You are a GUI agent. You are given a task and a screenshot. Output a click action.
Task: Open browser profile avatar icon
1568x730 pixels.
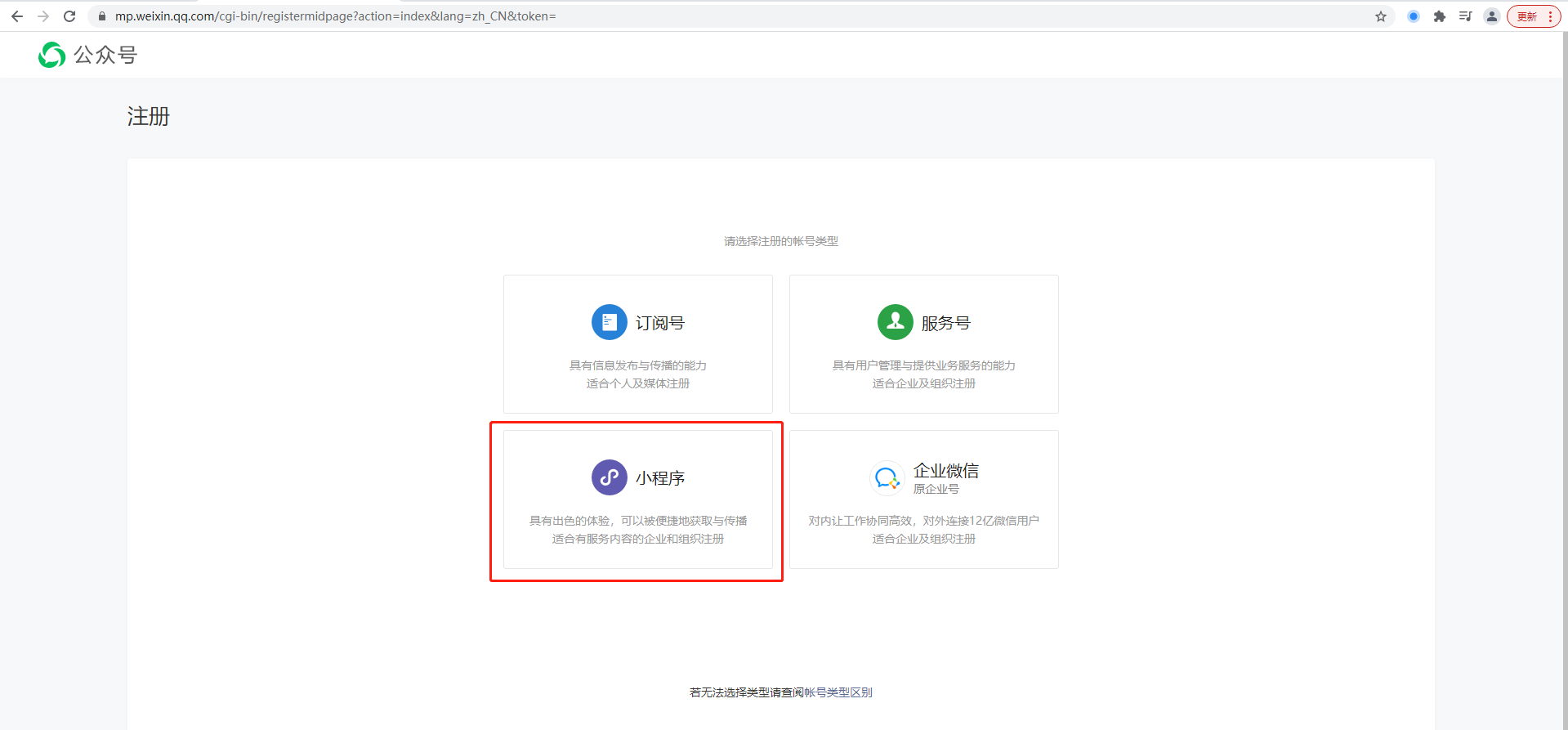point(1492,16)
